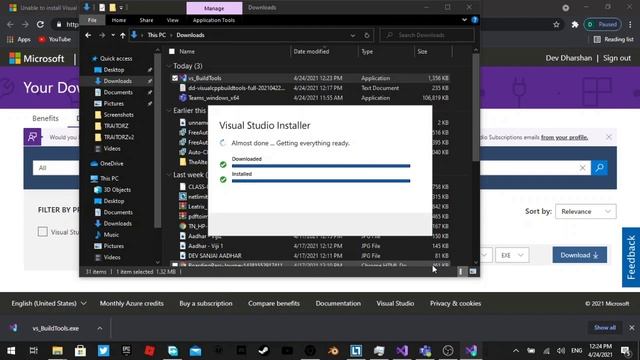This screenshot has height=360, width=640.
Task: Switch to Share ribbon tab
Action: 146,20
